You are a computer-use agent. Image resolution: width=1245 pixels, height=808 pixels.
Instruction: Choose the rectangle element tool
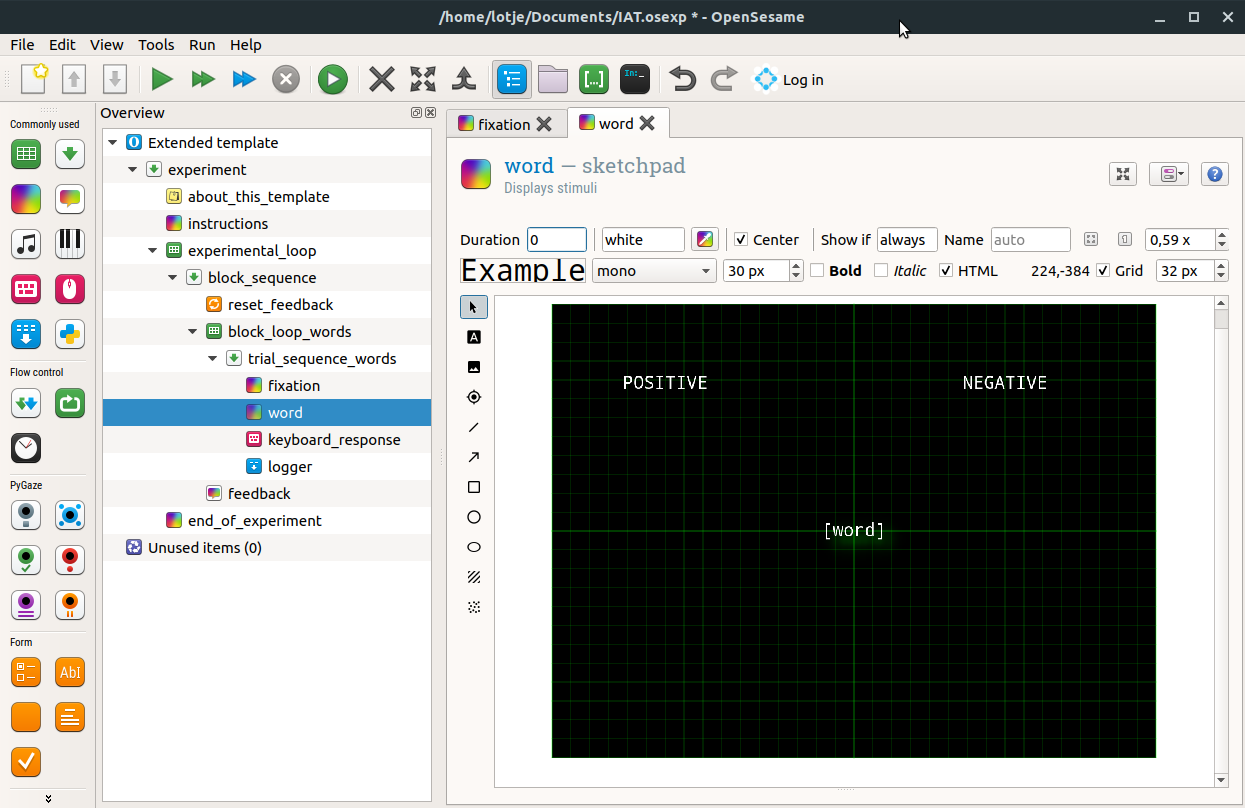point(474,487)
